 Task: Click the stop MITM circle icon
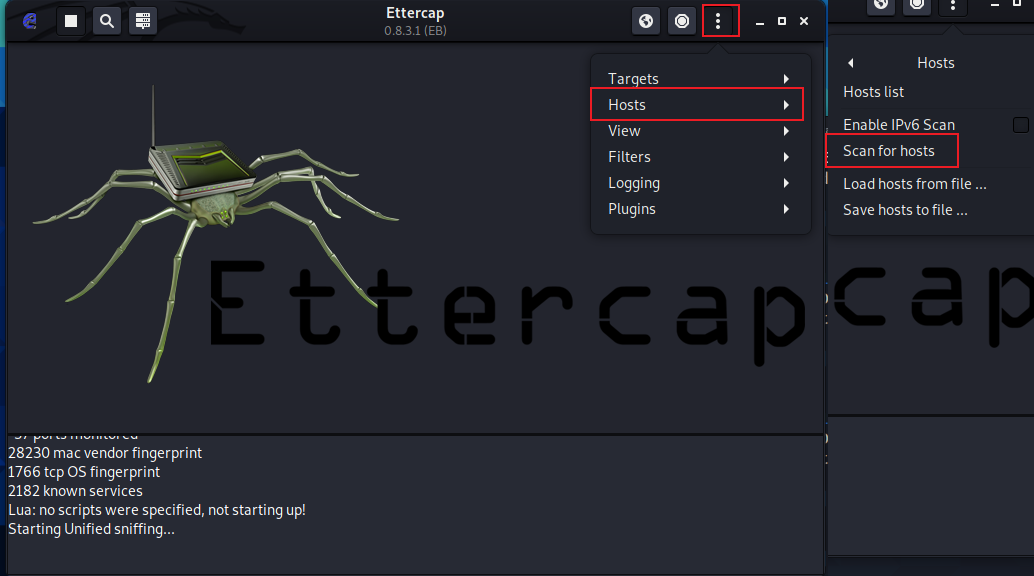click(x=682, y=21)
